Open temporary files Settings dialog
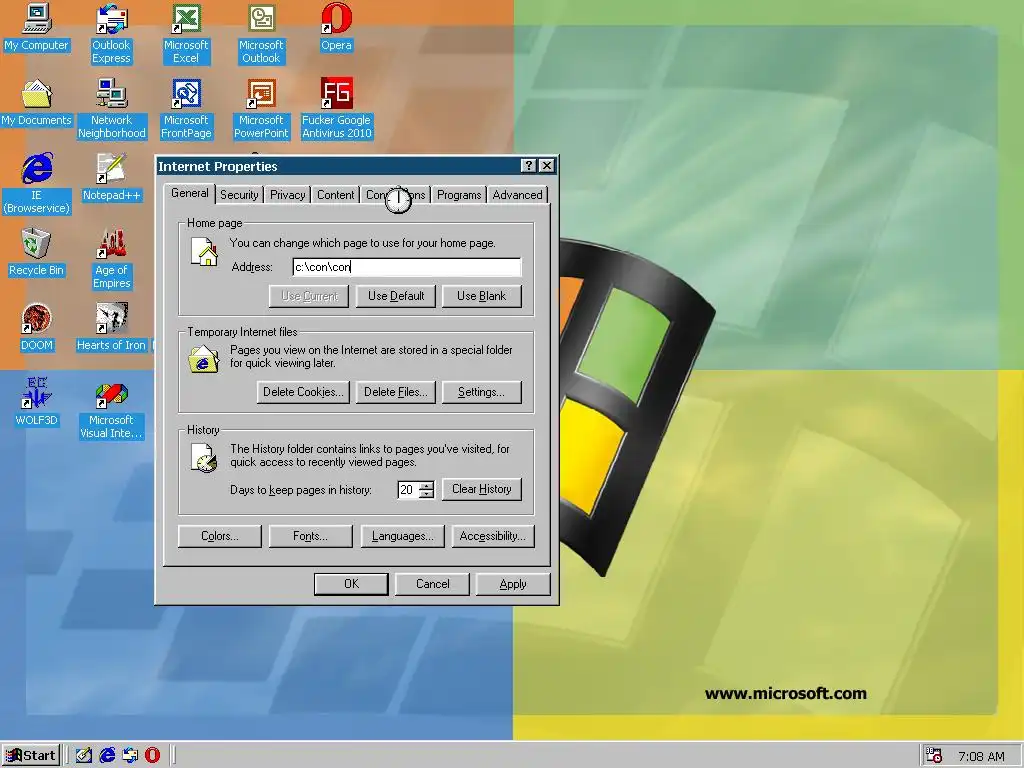This screenshot has width=1024, height=768. point(481,392)
